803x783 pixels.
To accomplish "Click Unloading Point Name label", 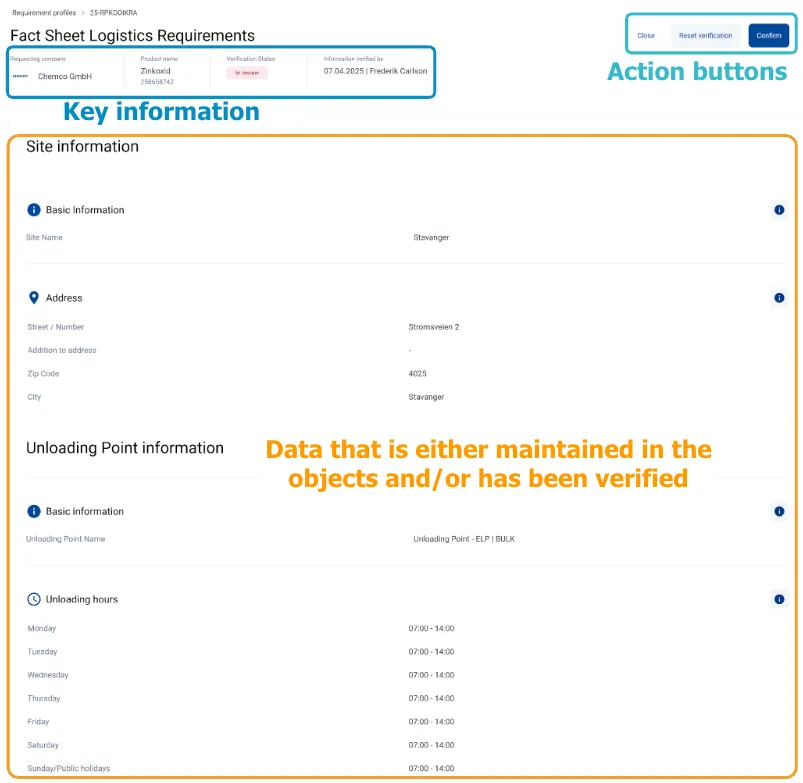I will click(x=66, y=539).
